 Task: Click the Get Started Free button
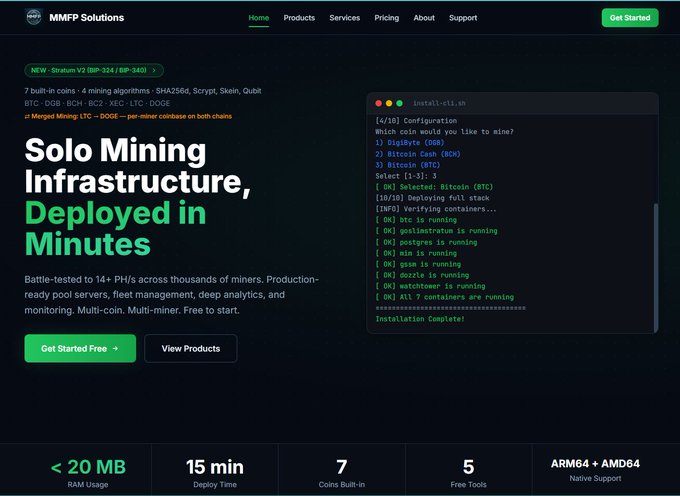click(80, 348)
